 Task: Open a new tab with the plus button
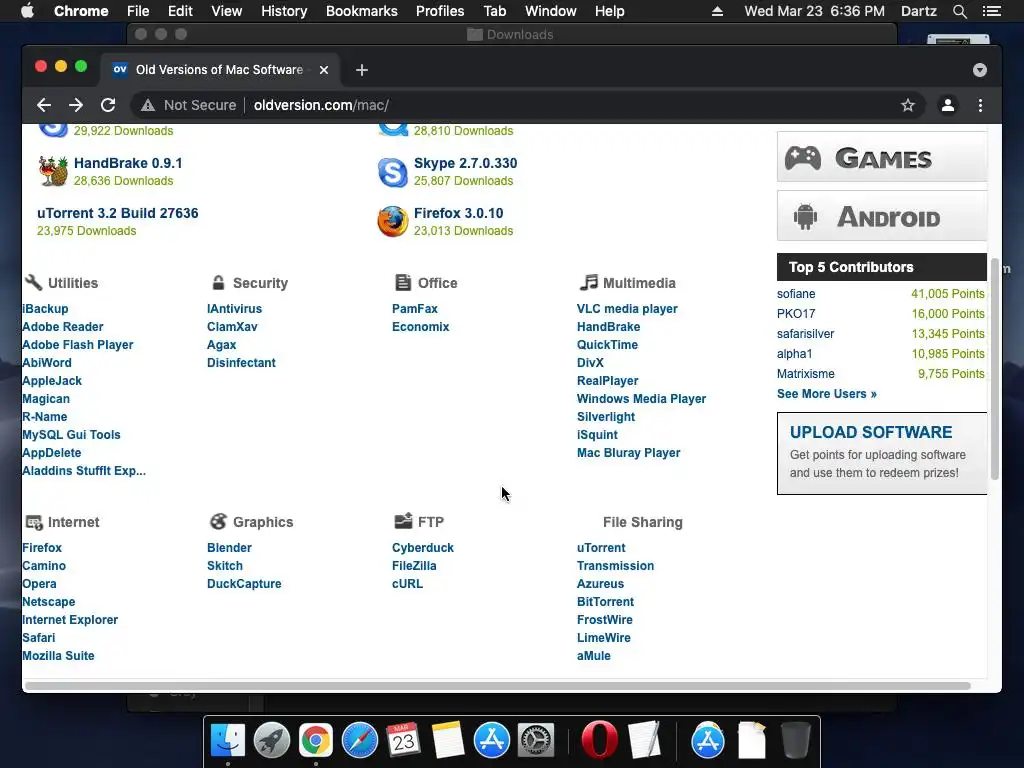[362, 70]
